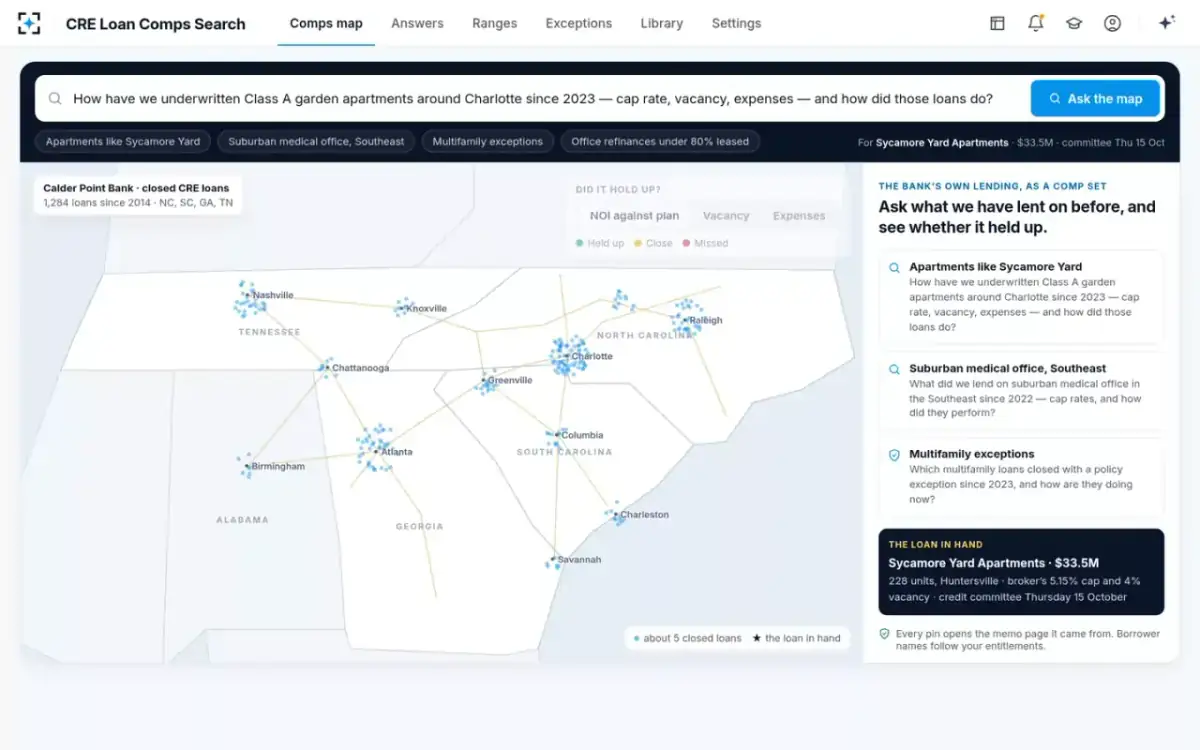Select the Apartments like Sycamore Yard chip
1200x750 pixels.
123,142
